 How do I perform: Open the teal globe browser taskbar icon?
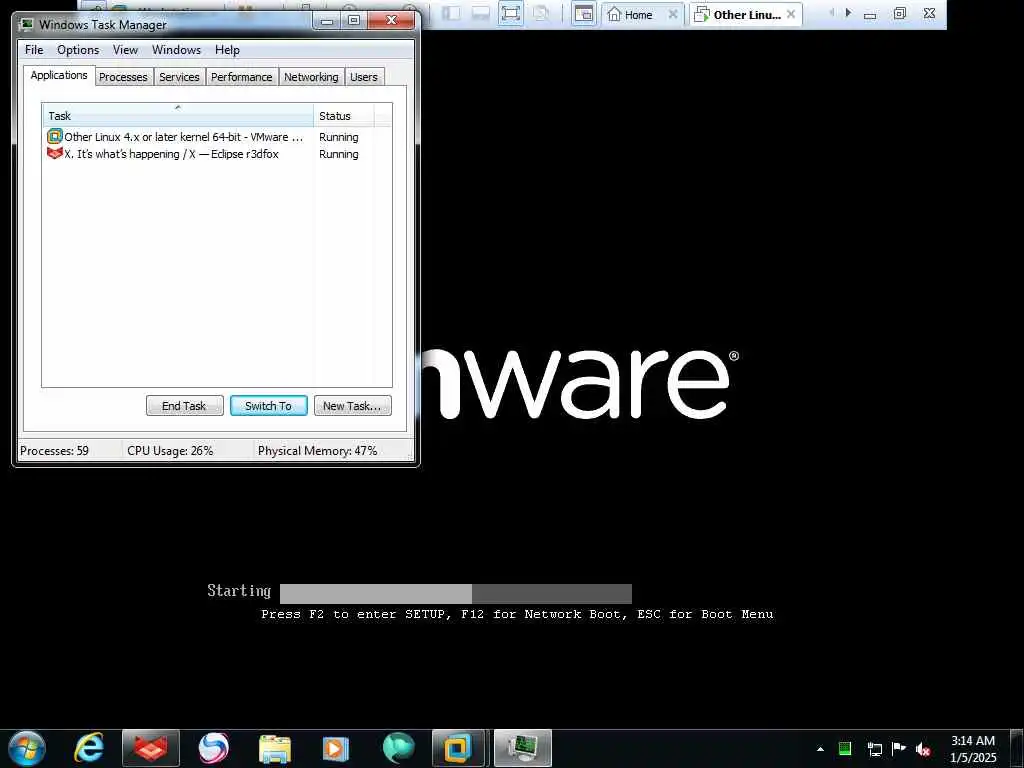[398, 748]
